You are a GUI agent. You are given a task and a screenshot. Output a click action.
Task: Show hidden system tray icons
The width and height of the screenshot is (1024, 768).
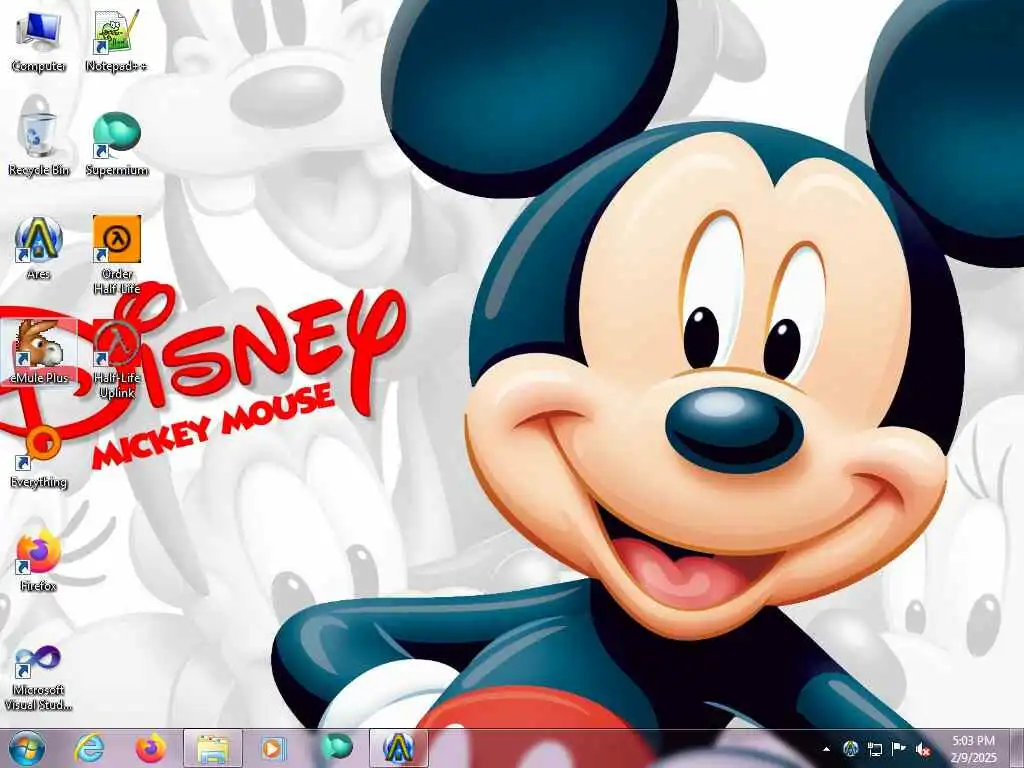click(x=827, y=749)
